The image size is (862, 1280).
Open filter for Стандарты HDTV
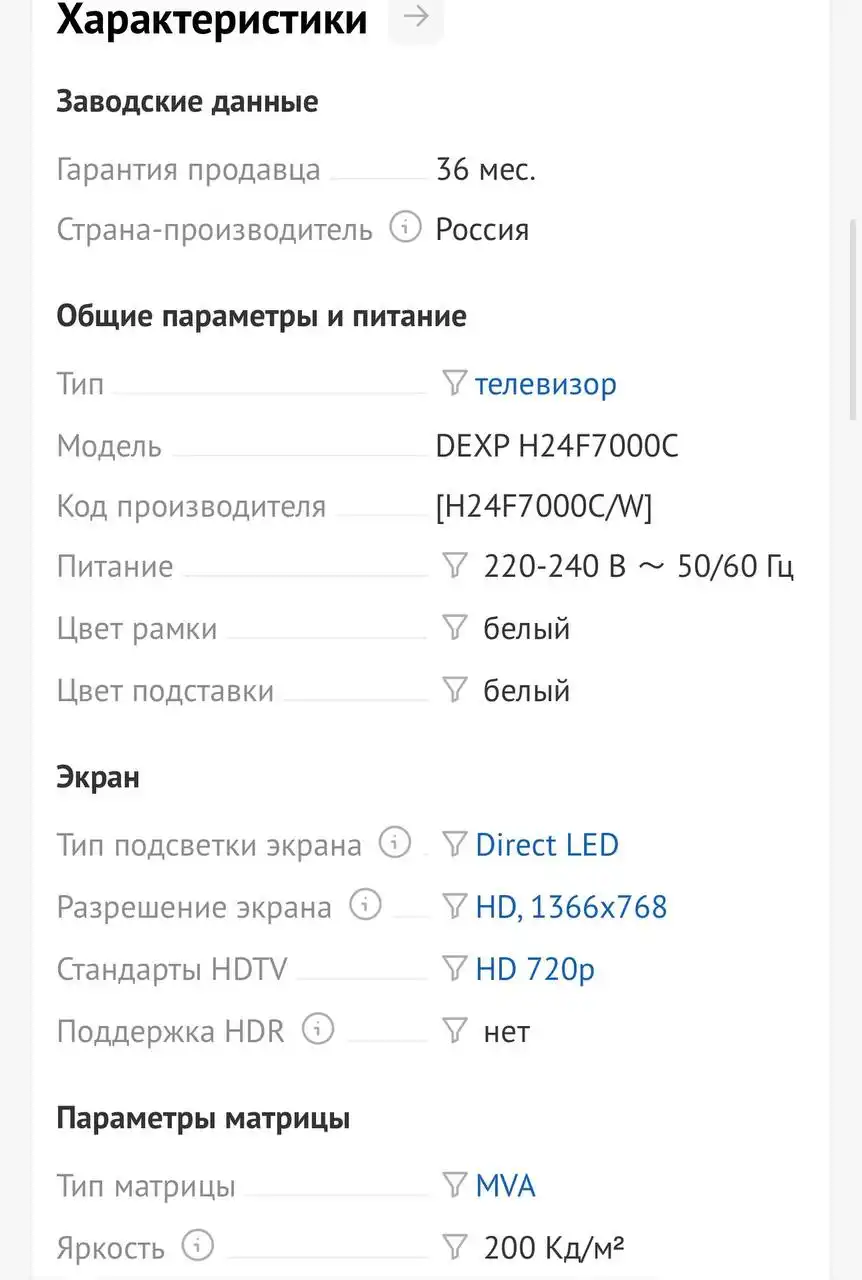coord(454,966)
